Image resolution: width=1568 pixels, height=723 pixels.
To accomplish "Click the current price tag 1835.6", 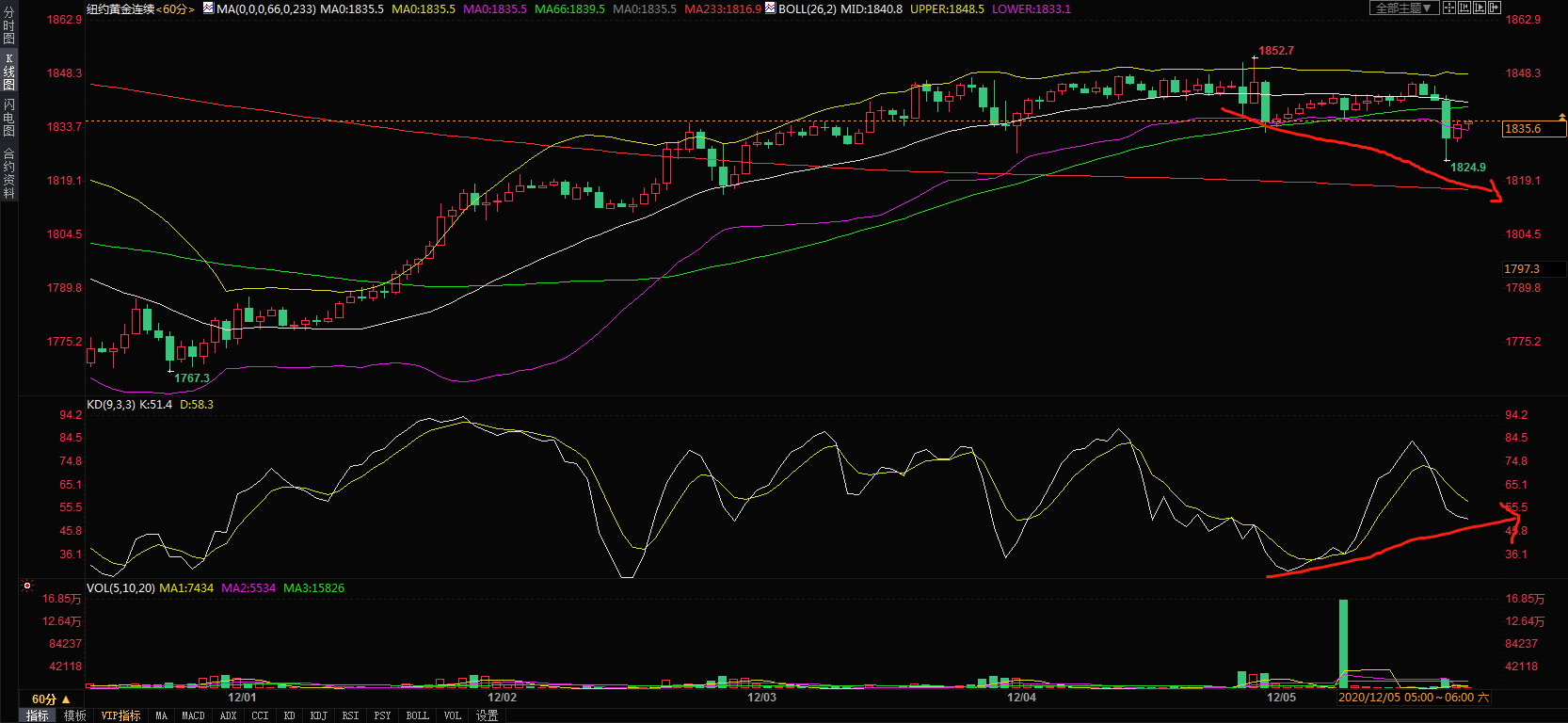I will [x=1534, y=129].
